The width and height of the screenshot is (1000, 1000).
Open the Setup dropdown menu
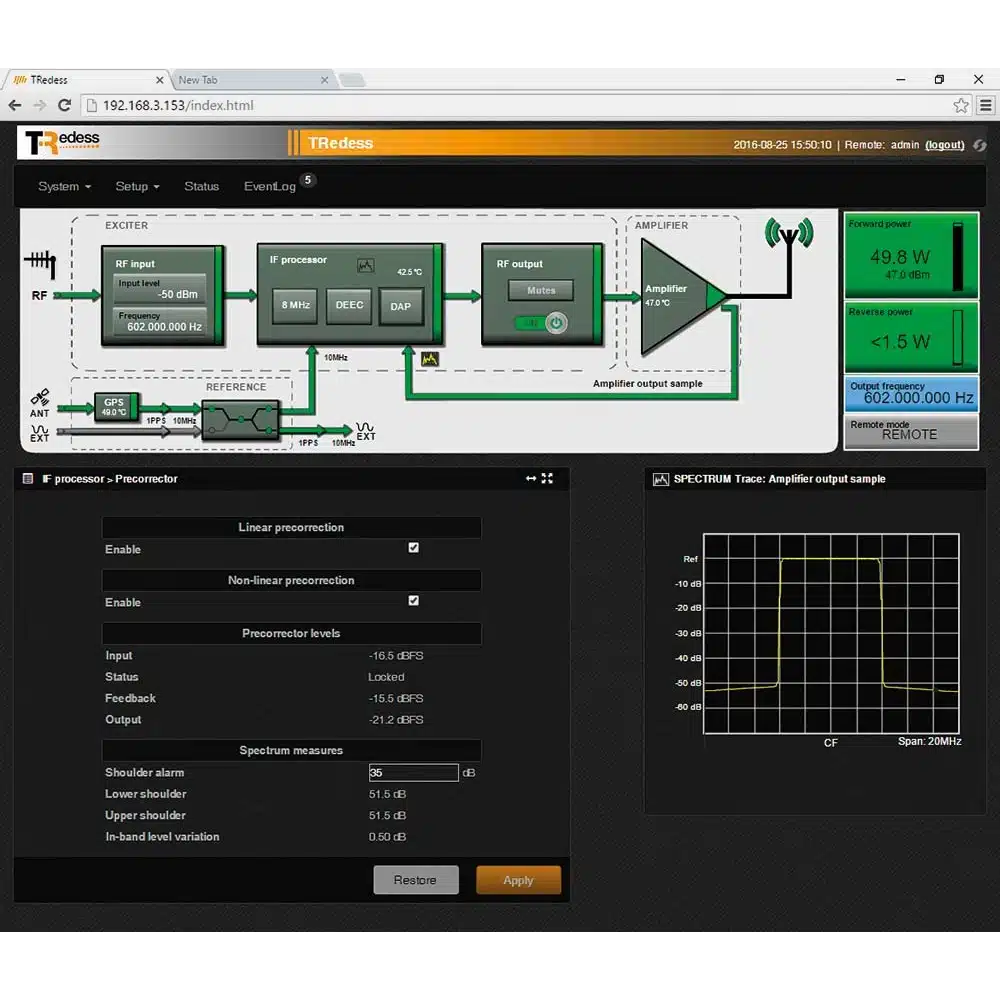click(137, 186)
